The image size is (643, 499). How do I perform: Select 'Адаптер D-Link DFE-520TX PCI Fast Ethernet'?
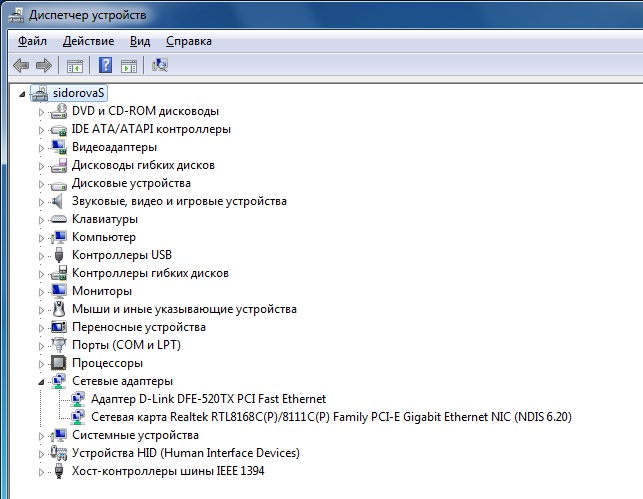208,399
